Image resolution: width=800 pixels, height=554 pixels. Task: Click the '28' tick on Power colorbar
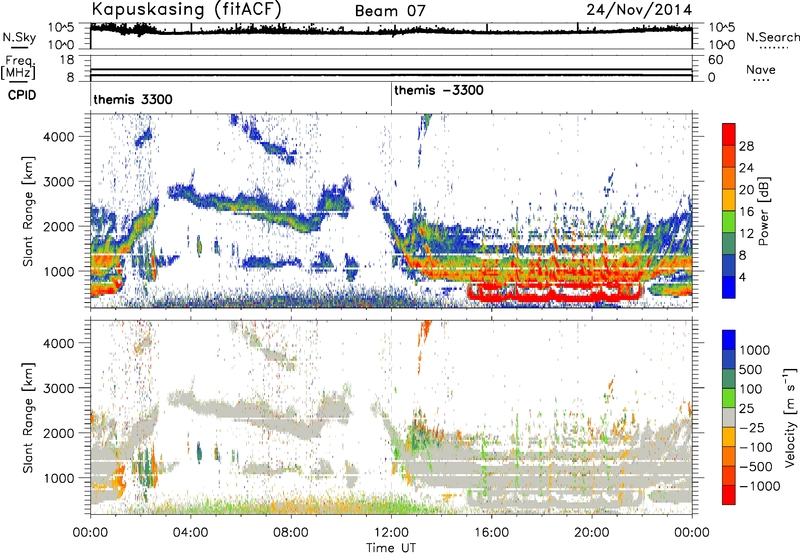coord(746,146)
